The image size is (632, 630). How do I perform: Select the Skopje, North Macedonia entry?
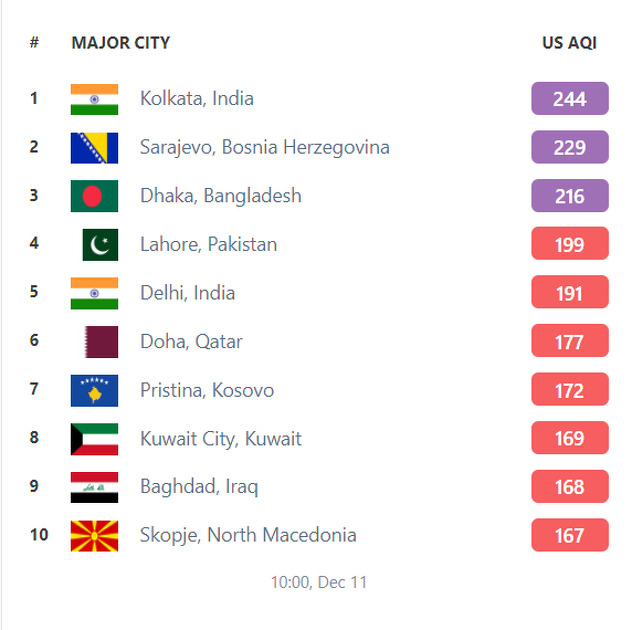[x=248, y=536]
